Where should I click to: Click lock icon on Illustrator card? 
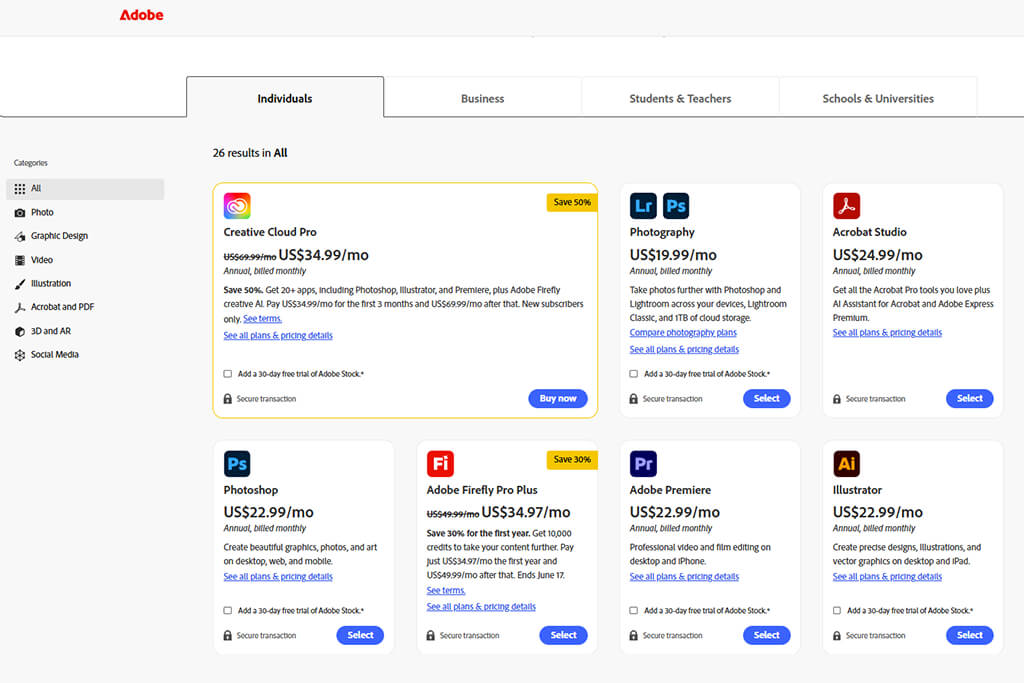837,635
